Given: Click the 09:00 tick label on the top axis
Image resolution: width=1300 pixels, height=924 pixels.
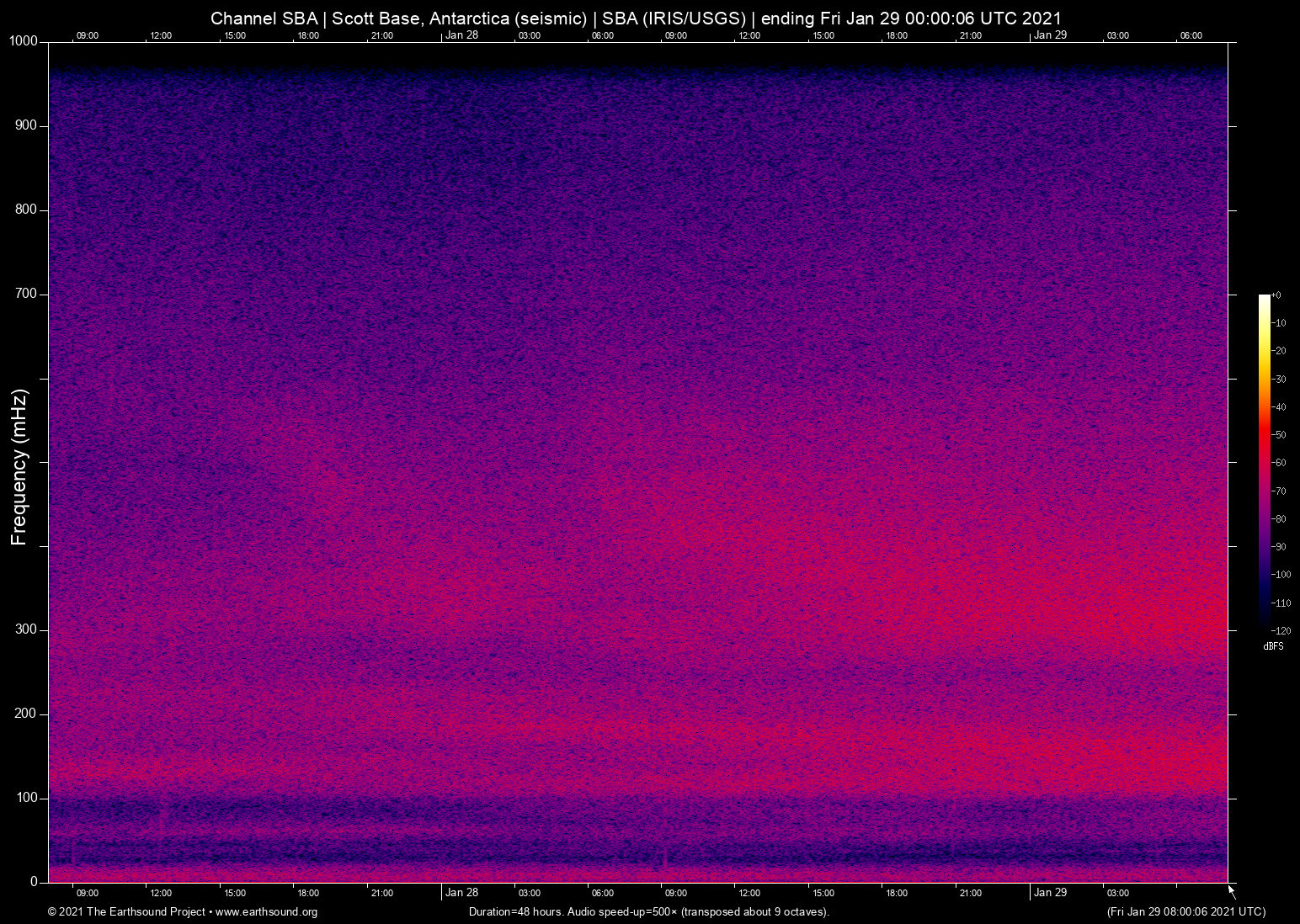Looking at the screenshot, I should pos(87,35).
